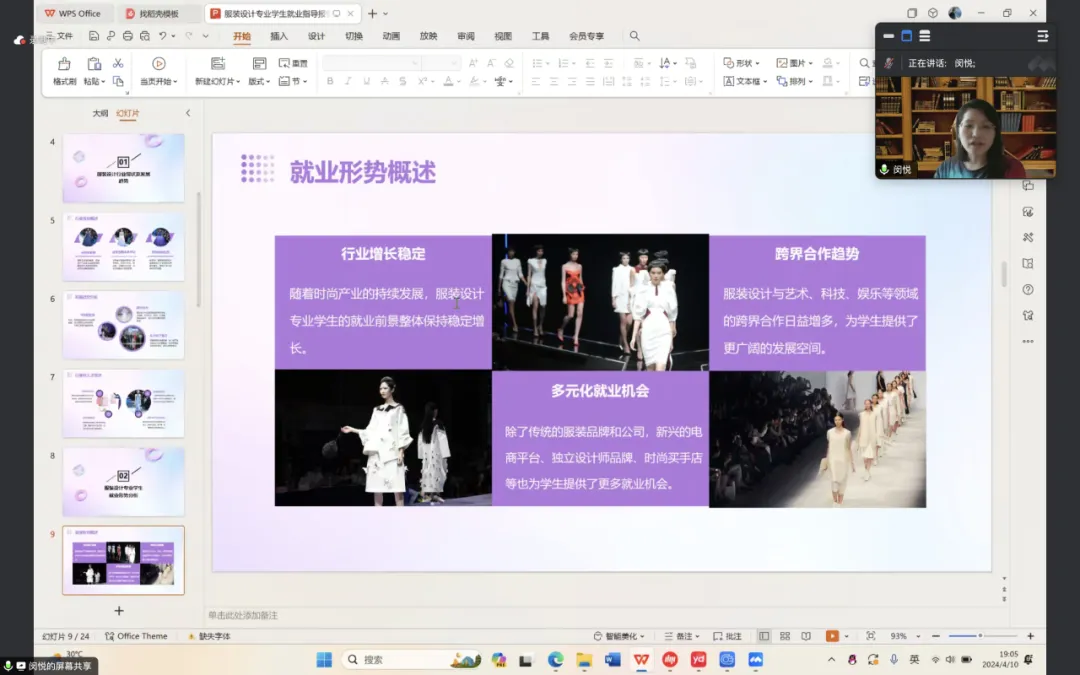1080x675 pixels.
Task: Start slideshow from current slide icon
Action: 158,64
